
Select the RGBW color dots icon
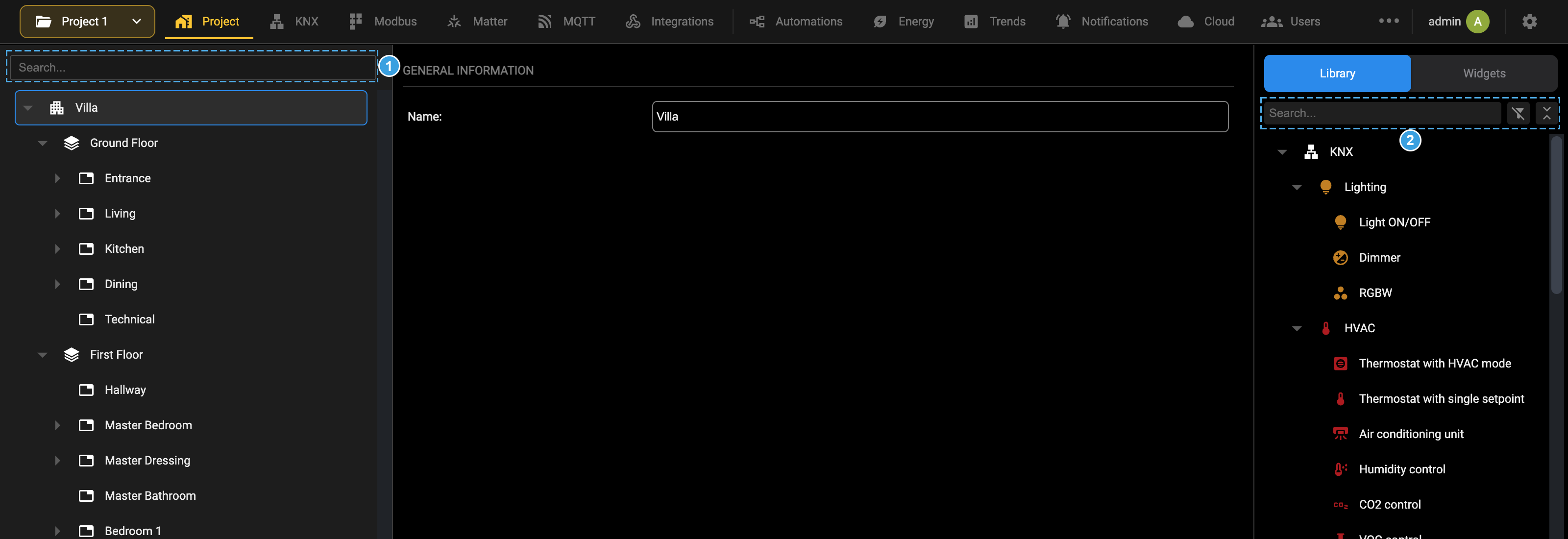click(x=1340, y=293)
